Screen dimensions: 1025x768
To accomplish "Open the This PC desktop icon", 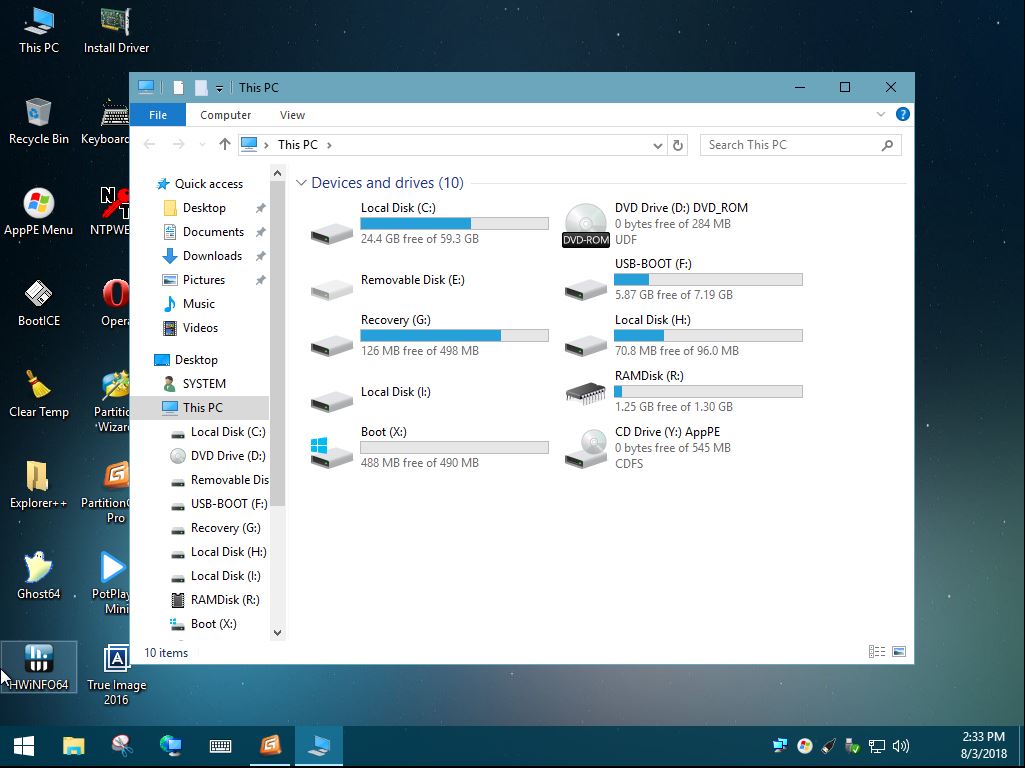I will (39, 31).
